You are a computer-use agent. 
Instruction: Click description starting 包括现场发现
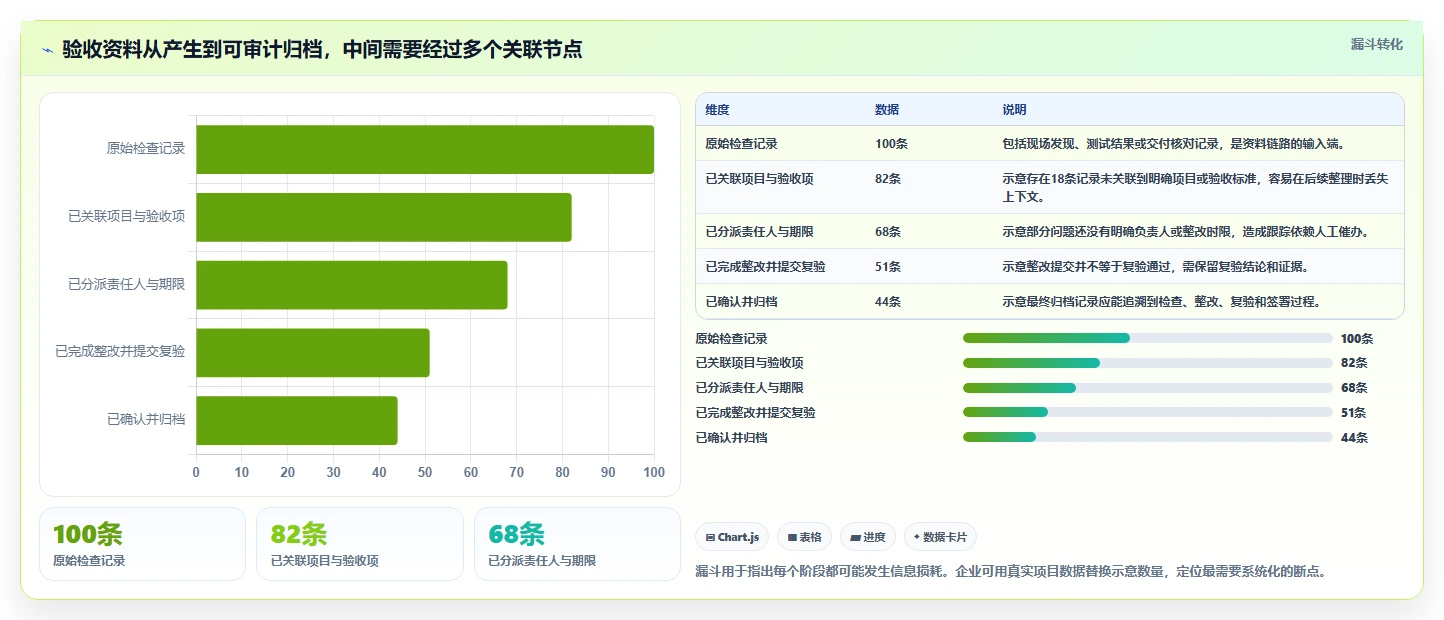point(1173,144)
